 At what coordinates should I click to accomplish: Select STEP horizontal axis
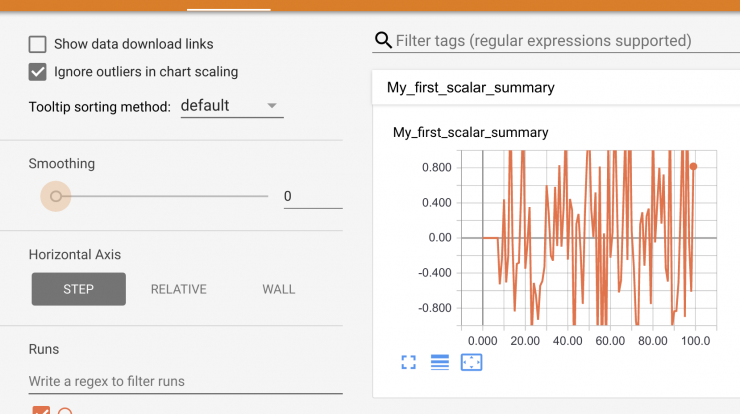79,289
